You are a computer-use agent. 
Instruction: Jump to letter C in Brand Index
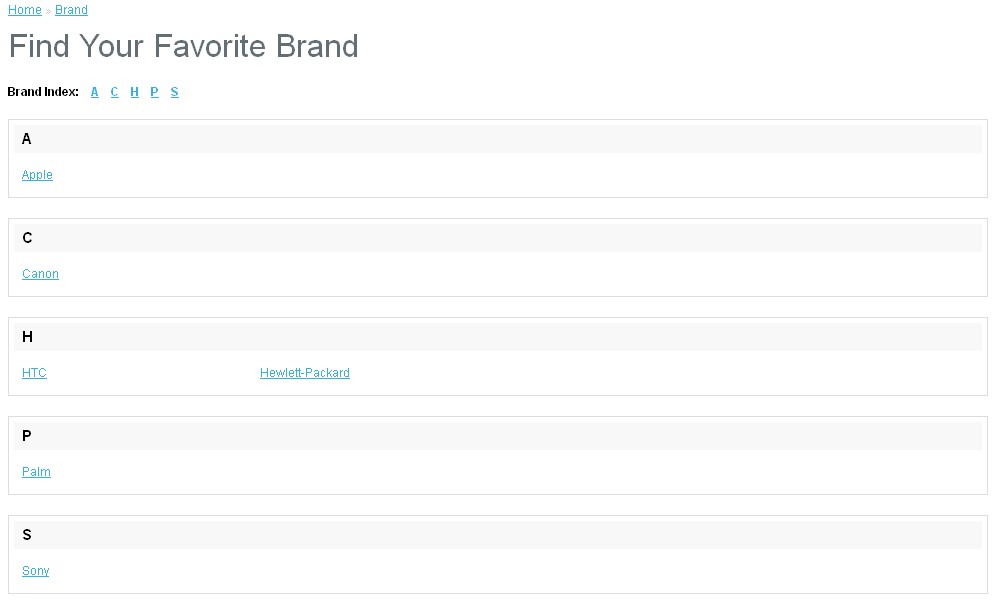pyautogui.click(x=114, y=92)
